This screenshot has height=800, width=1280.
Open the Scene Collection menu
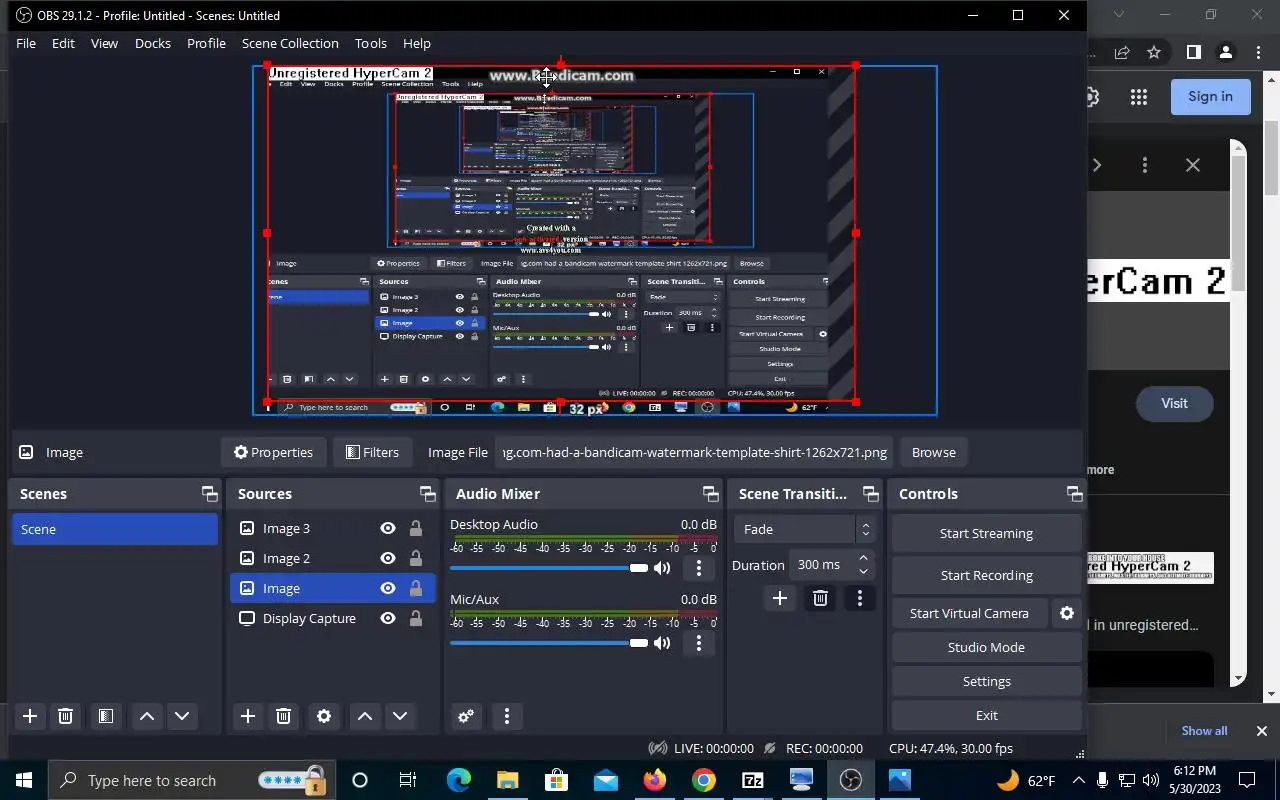290,43
